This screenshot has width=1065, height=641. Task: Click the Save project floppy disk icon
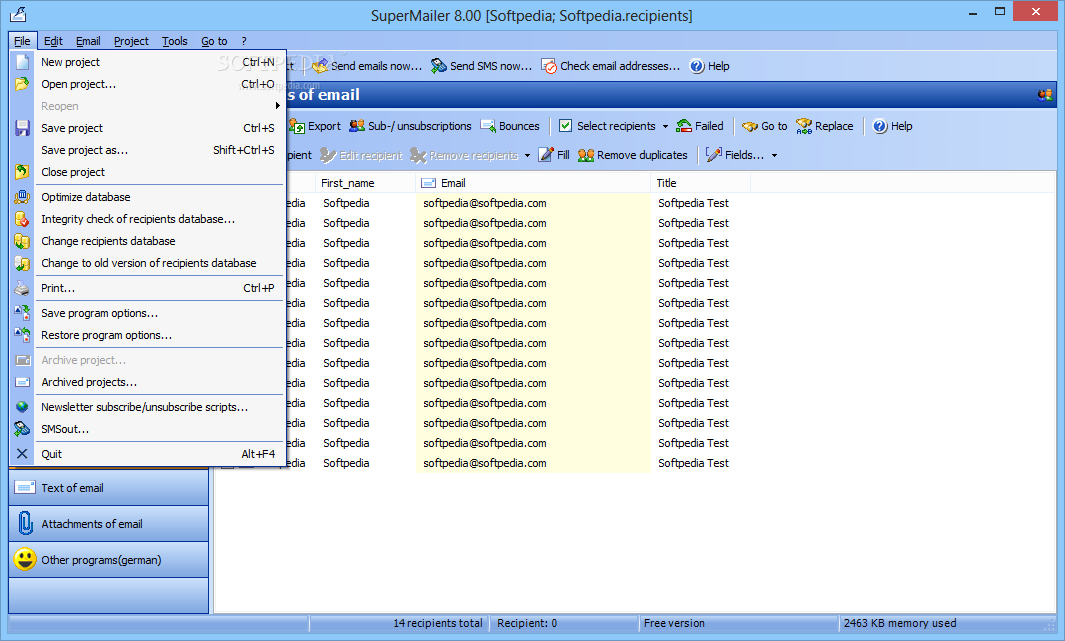[22, 128]
